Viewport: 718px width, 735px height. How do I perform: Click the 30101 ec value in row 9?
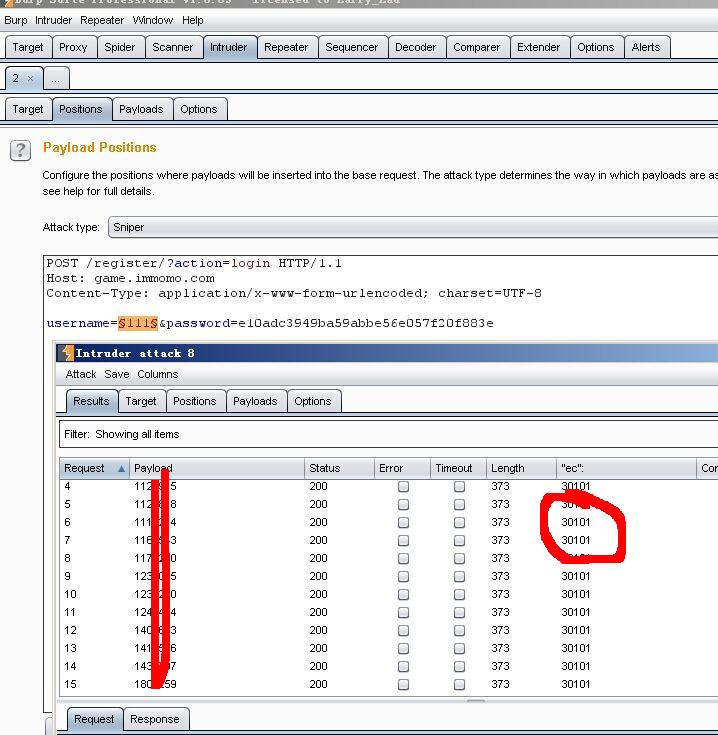(x=576, y=577)
